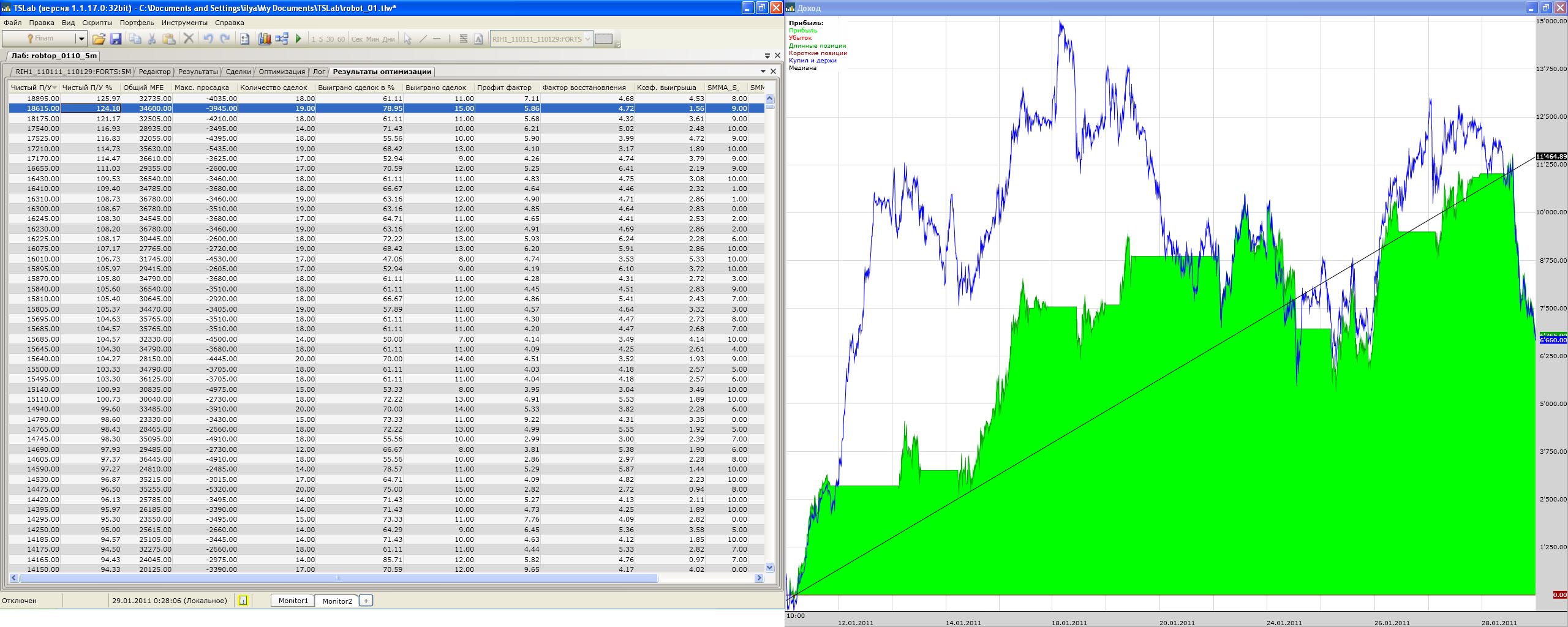Toggle the Дни (days) interval button
Image resolution: width=1568 pixels, height=627 pixels.
[389, 39]
